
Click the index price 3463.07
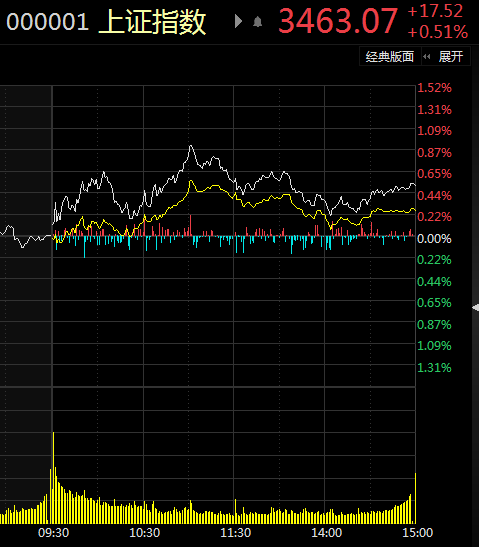(x=338, y=21)
